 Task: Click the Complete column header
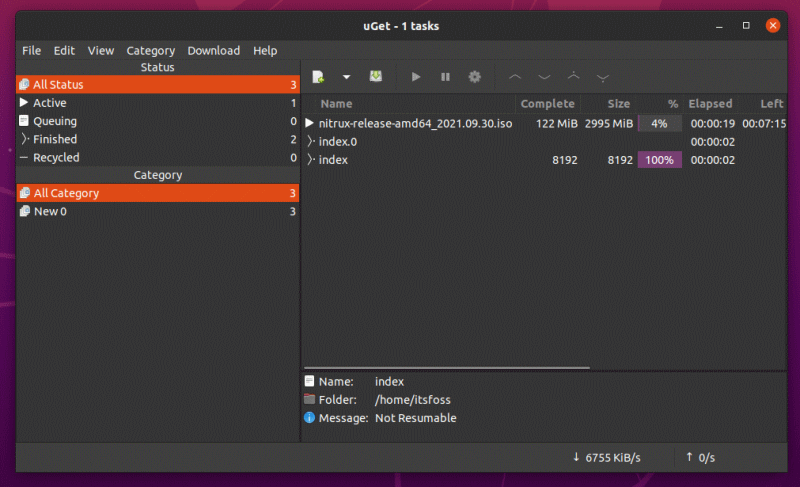(547, 104)
